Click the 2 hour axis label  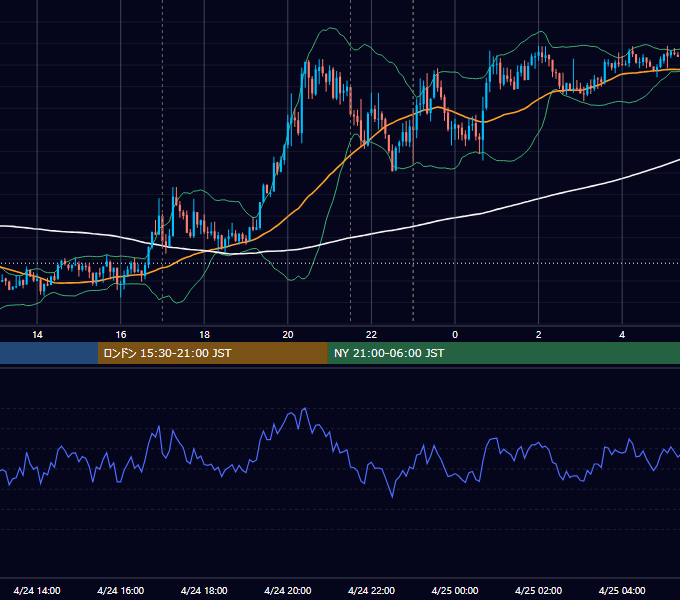(539, 335)
